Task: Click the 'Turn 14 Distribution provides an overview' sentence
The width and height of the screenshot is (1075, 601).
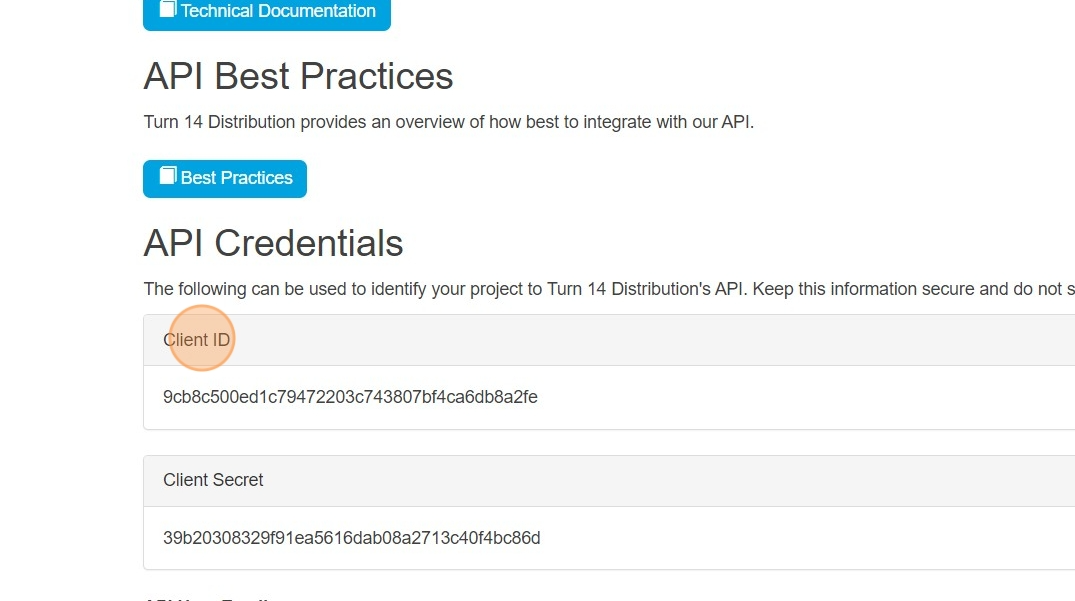Action: point(448,122)
